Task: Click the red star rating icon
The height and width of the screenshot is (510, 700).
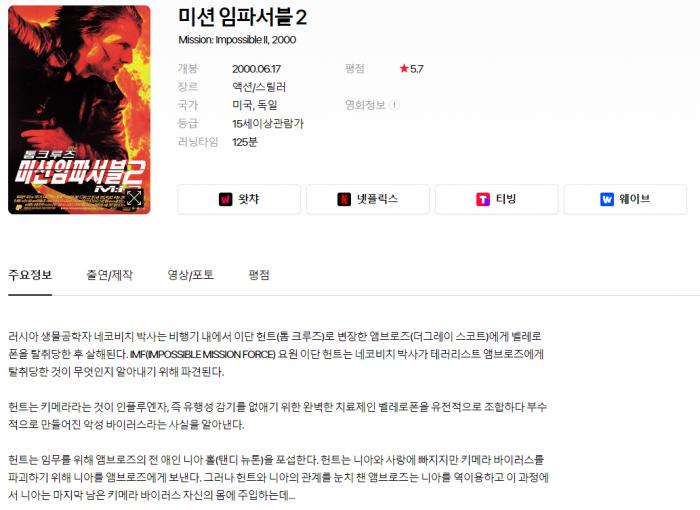Action: coord(404,68)
